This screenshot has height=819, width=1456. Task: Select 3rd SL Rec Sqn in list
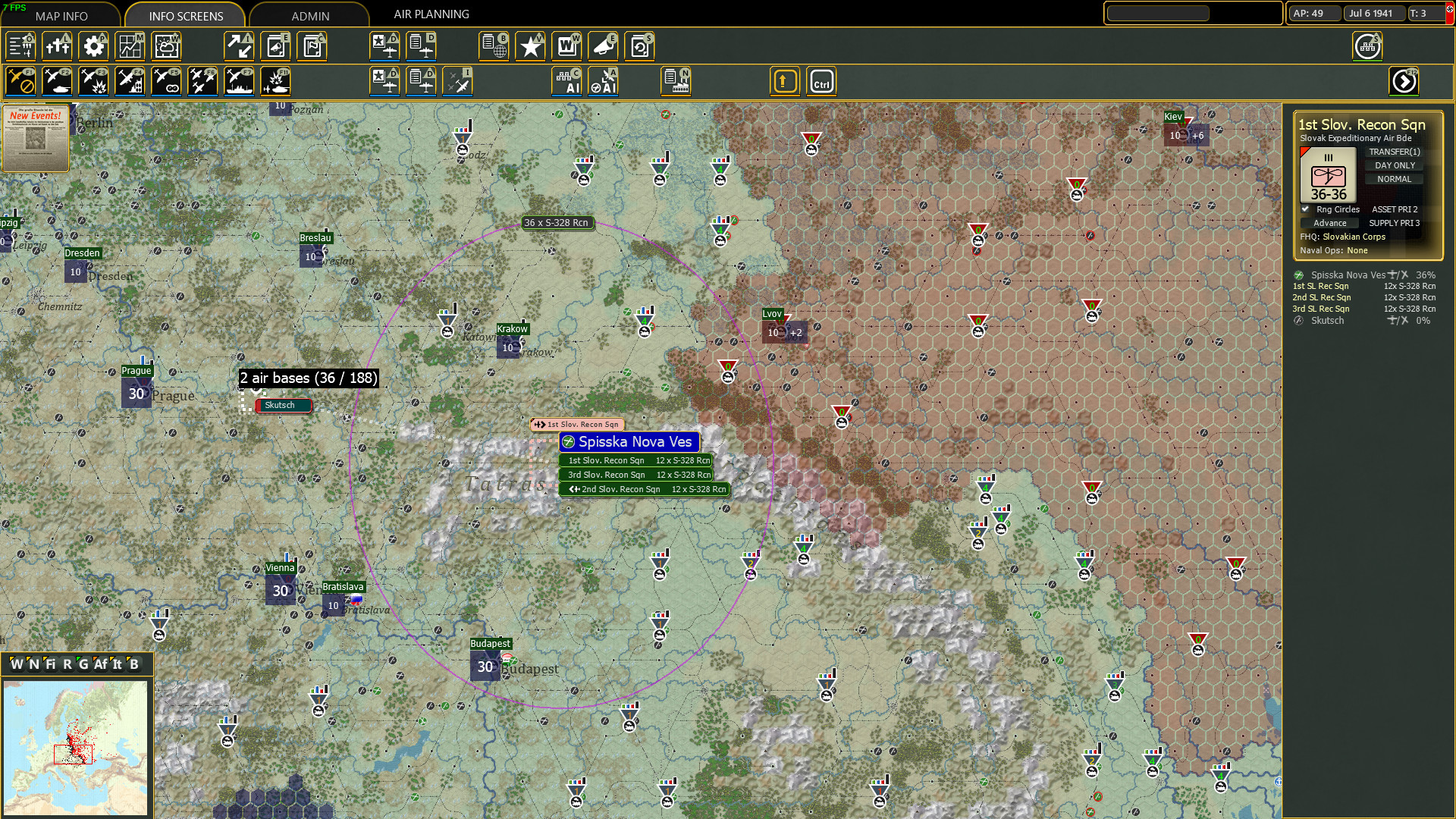[x=1363, y=309]
